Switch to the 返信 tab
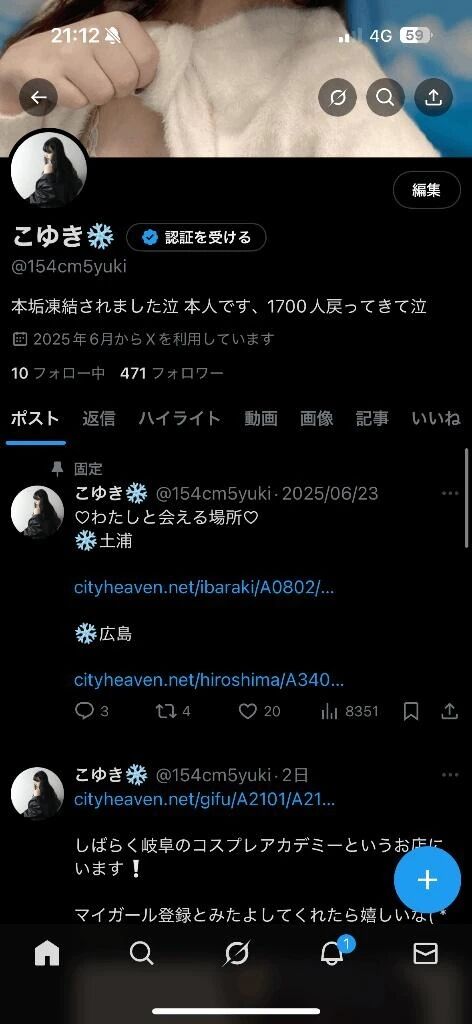 99,419
